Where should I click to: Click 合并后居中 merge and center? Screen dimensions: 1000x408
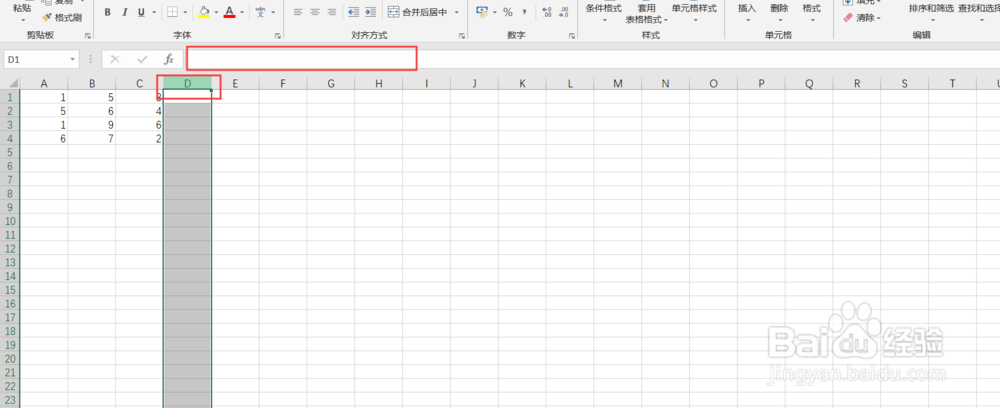point(418,12)
